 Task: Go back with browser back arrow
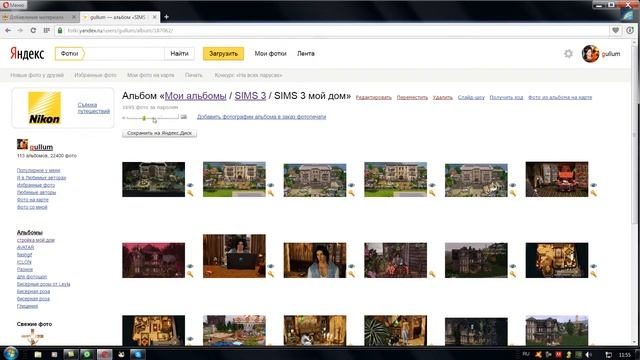tap(8, 31)
